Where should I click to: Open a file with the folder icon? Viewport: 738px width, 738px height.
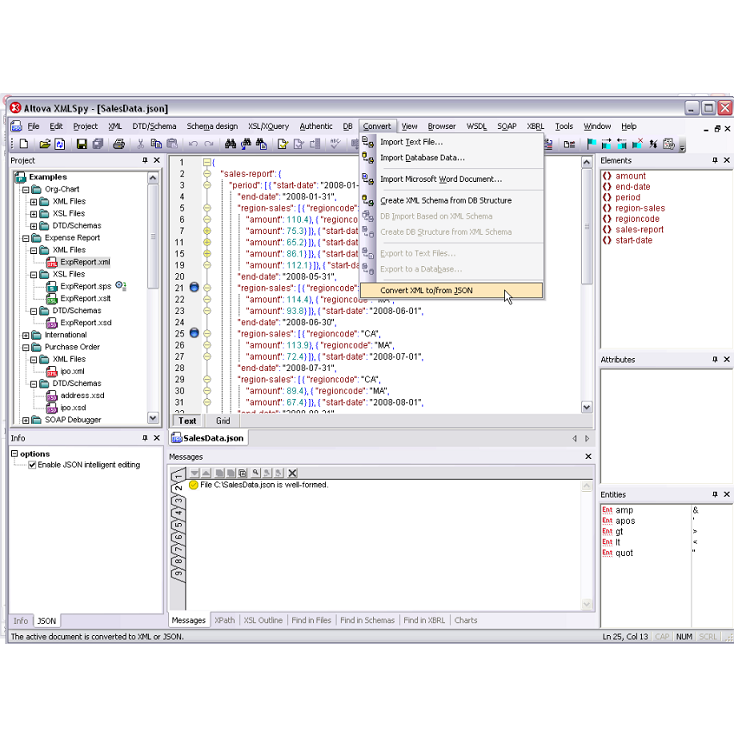(x=45, y=144)
